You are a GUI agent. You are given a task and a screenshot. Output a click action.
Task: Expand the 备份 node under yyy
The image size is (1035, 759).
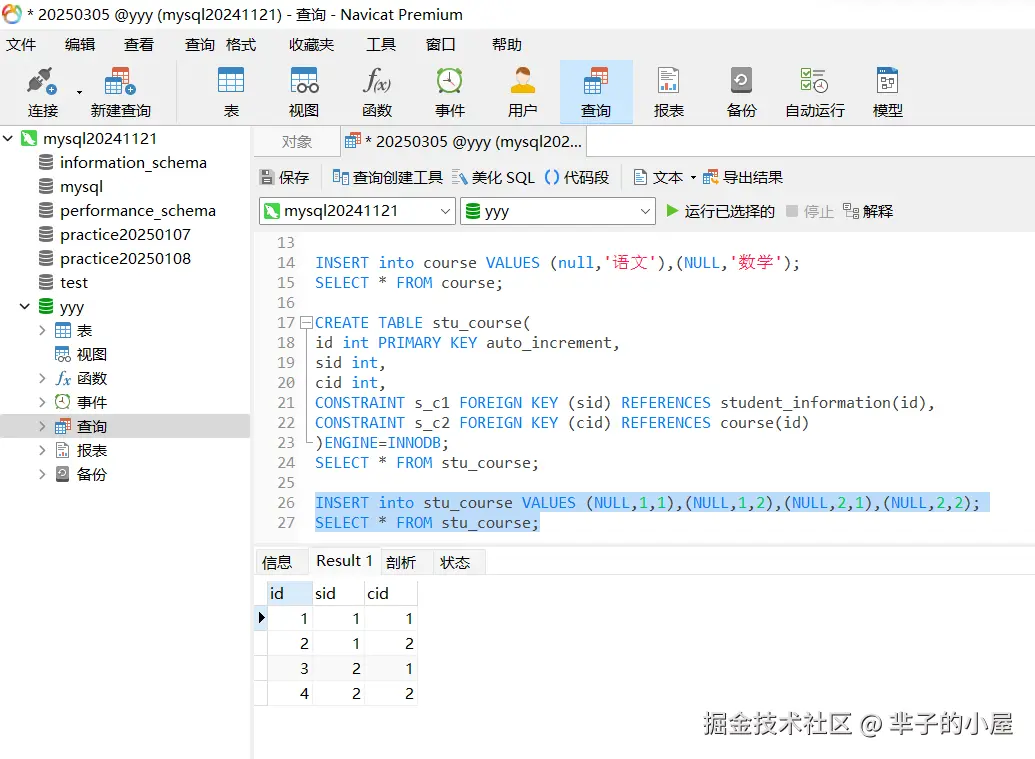coord(42,474)
